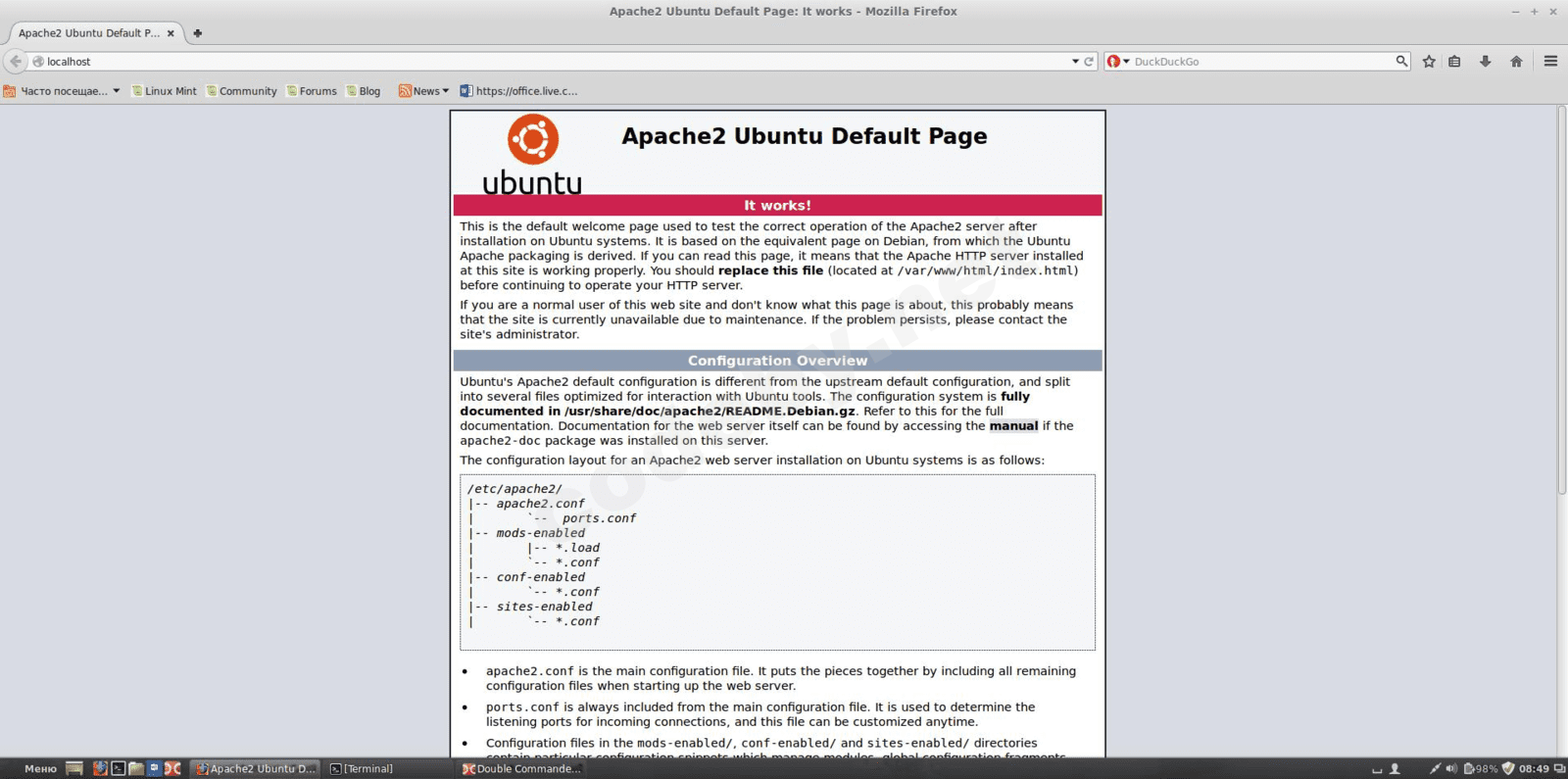Follow the 'manual' link in Configuration Overview
Screen dimensions: 1568x779
(x=1013, y=426)
